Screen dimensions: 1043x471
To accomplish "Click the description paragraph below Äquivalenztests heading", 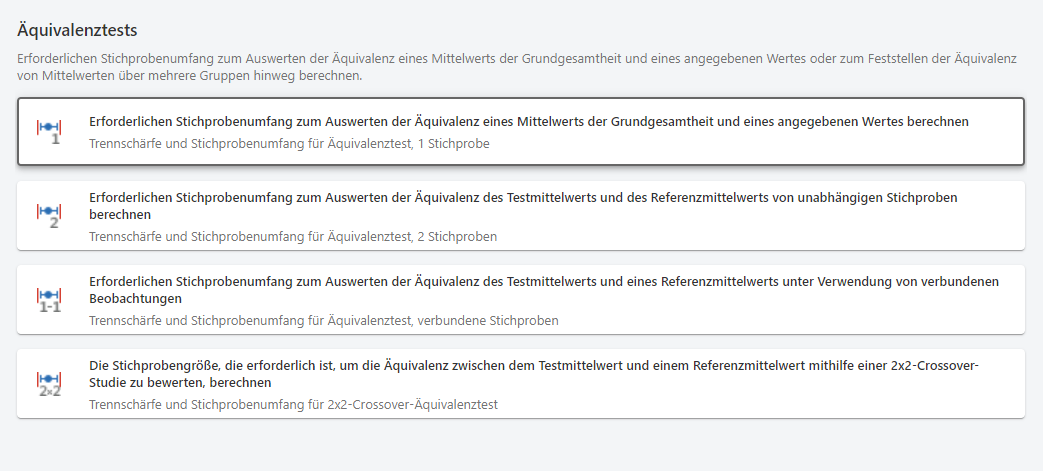I will [x=517, y=67].
